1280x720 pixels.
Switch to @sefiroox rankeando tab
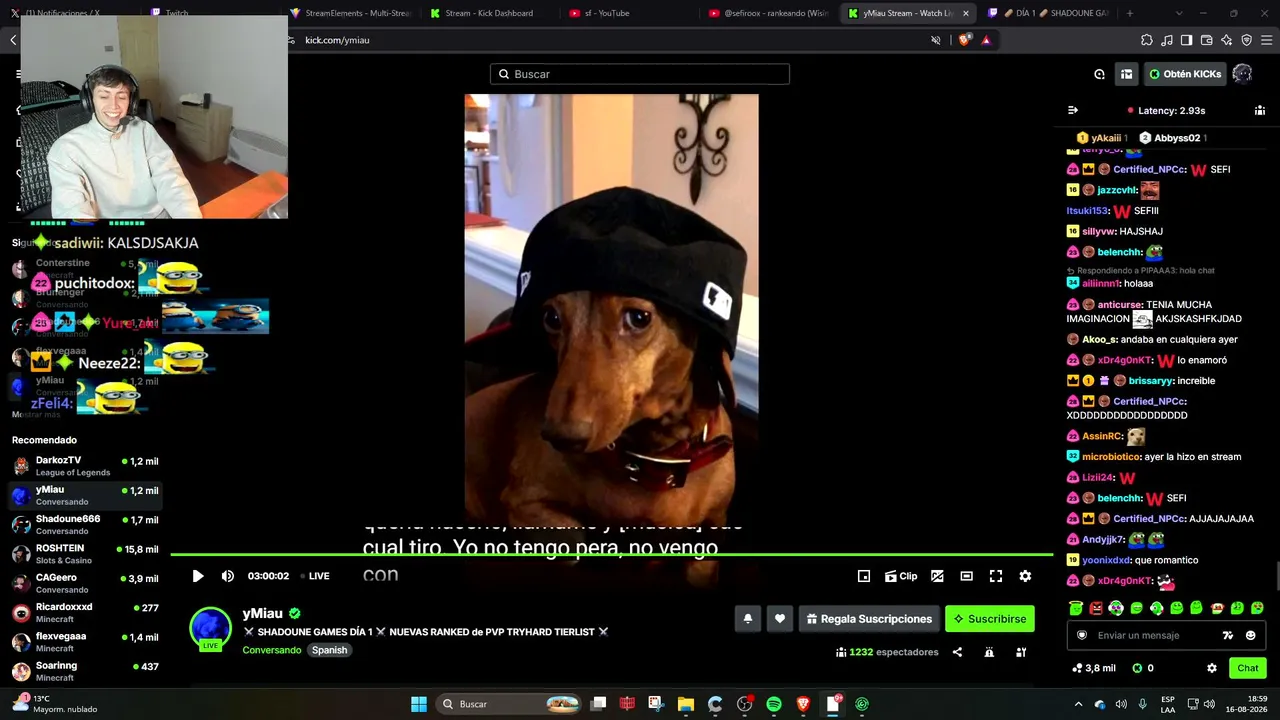click(x=767, y=13)
